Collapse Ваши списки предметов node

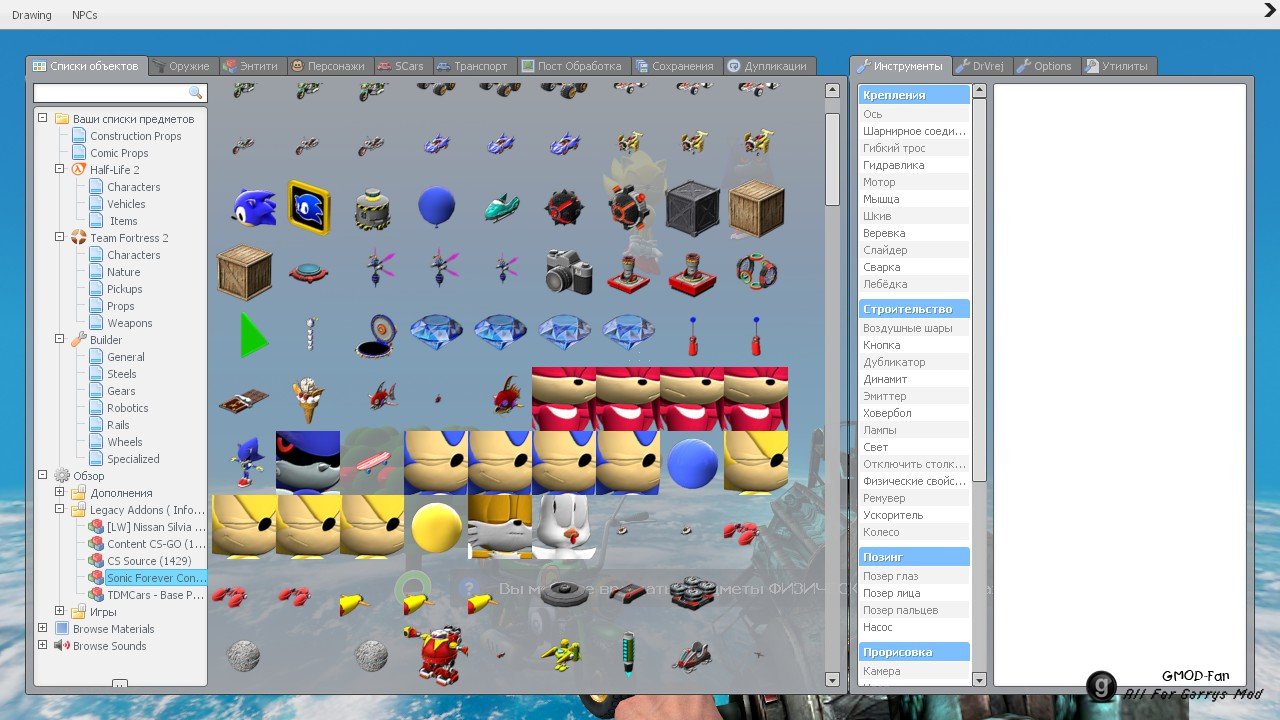pyautogui.click(x=43, y=118)
